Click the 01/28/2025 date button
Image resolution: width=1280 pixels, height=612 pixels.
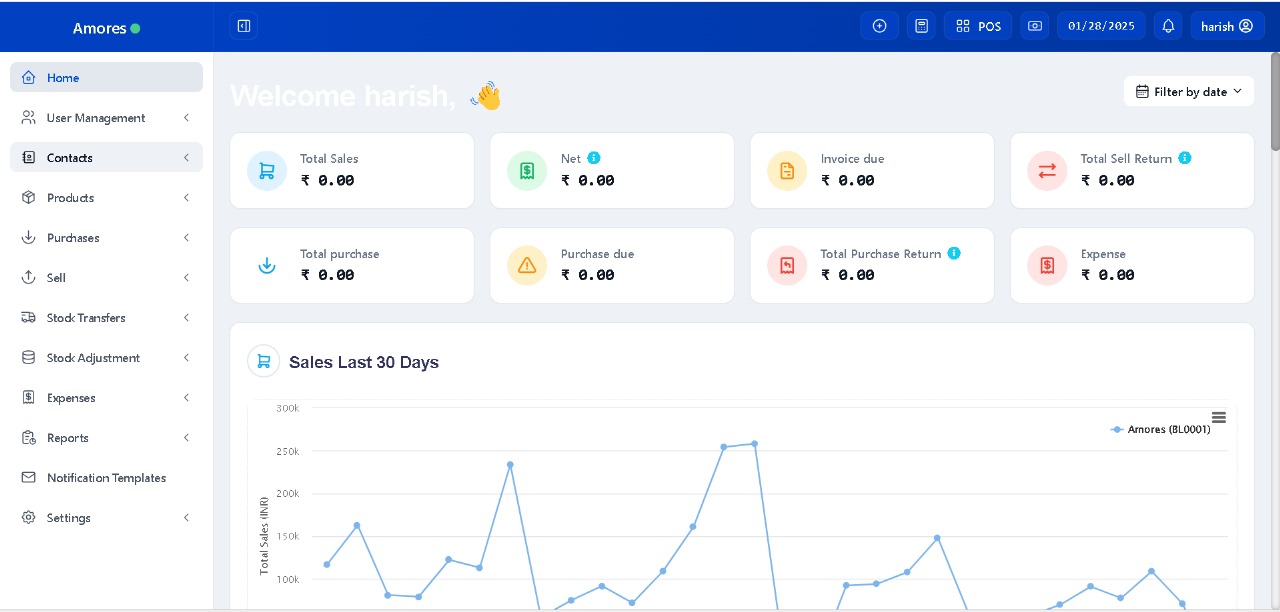click(x=1101, y=26)
